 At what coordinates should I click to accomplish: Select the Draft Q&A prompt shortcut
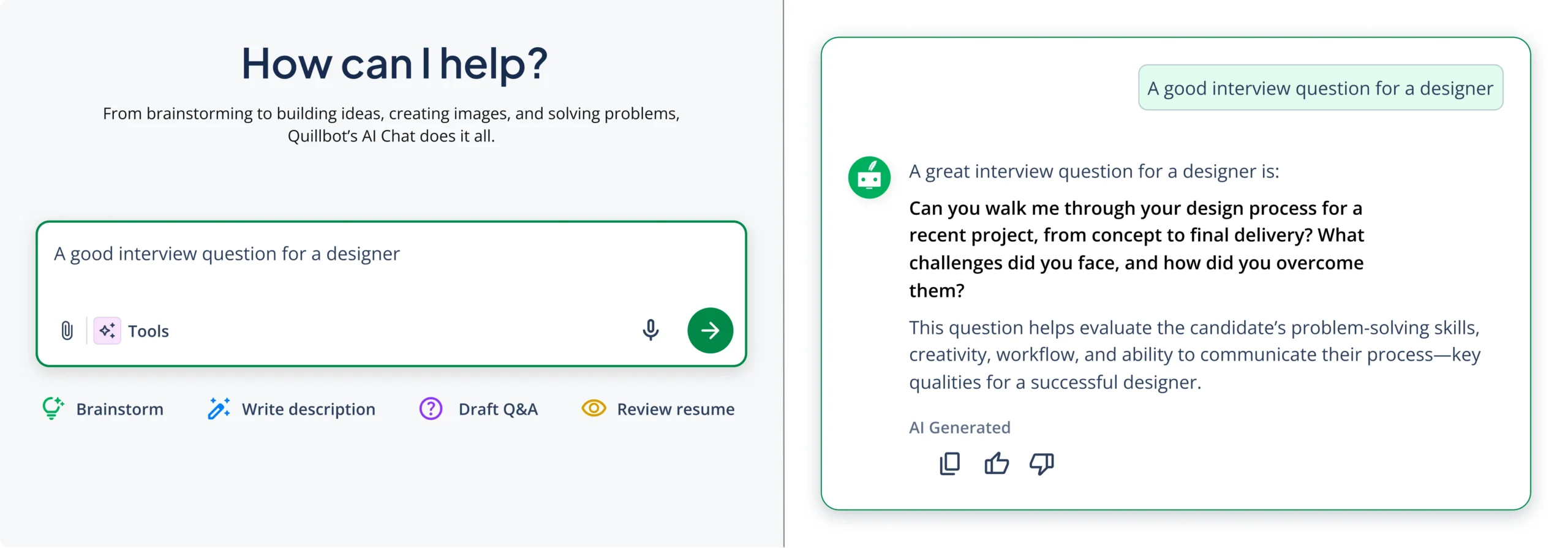(x=498, y=409)
